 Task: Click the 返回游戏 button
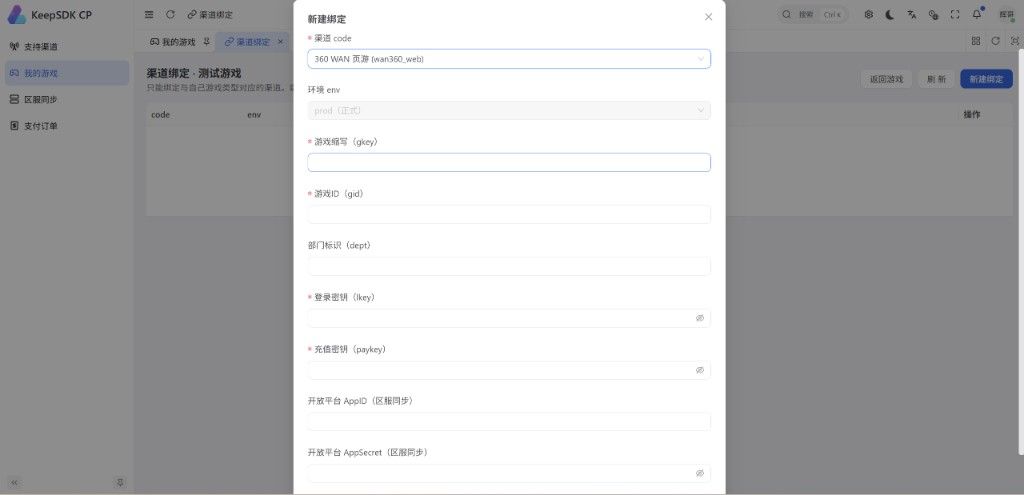coord(886,79)
